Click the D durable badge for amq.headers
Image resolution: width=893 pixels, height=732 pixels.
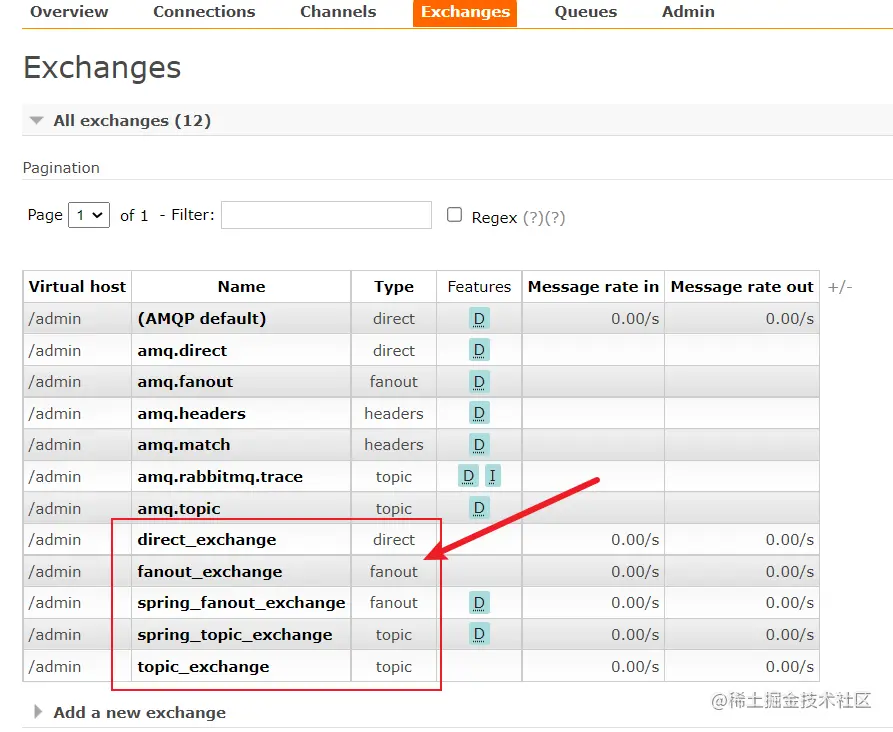479,414
